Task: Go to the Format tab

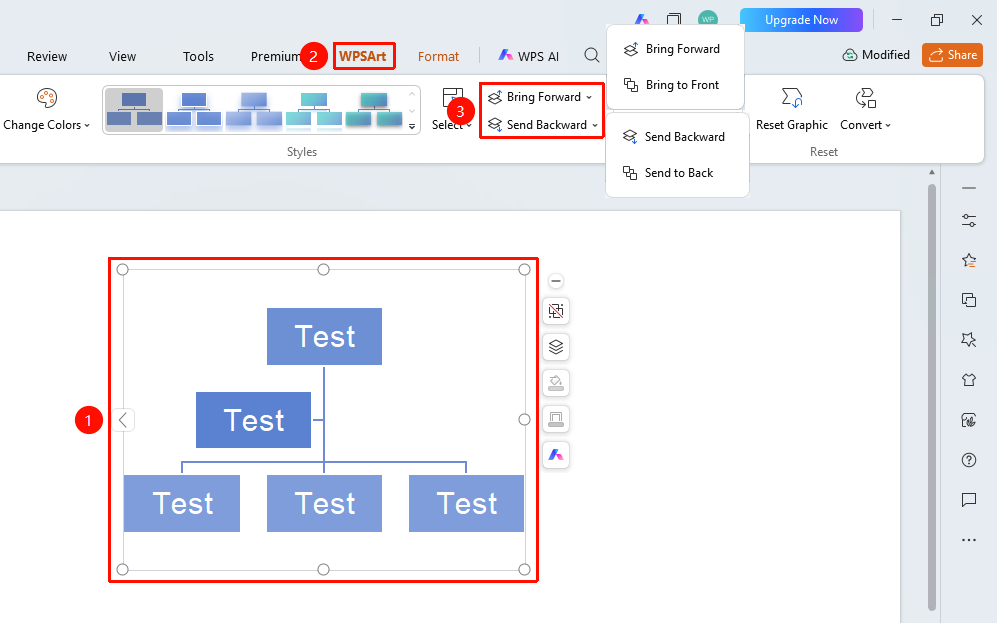Action: tap(438, 57)
